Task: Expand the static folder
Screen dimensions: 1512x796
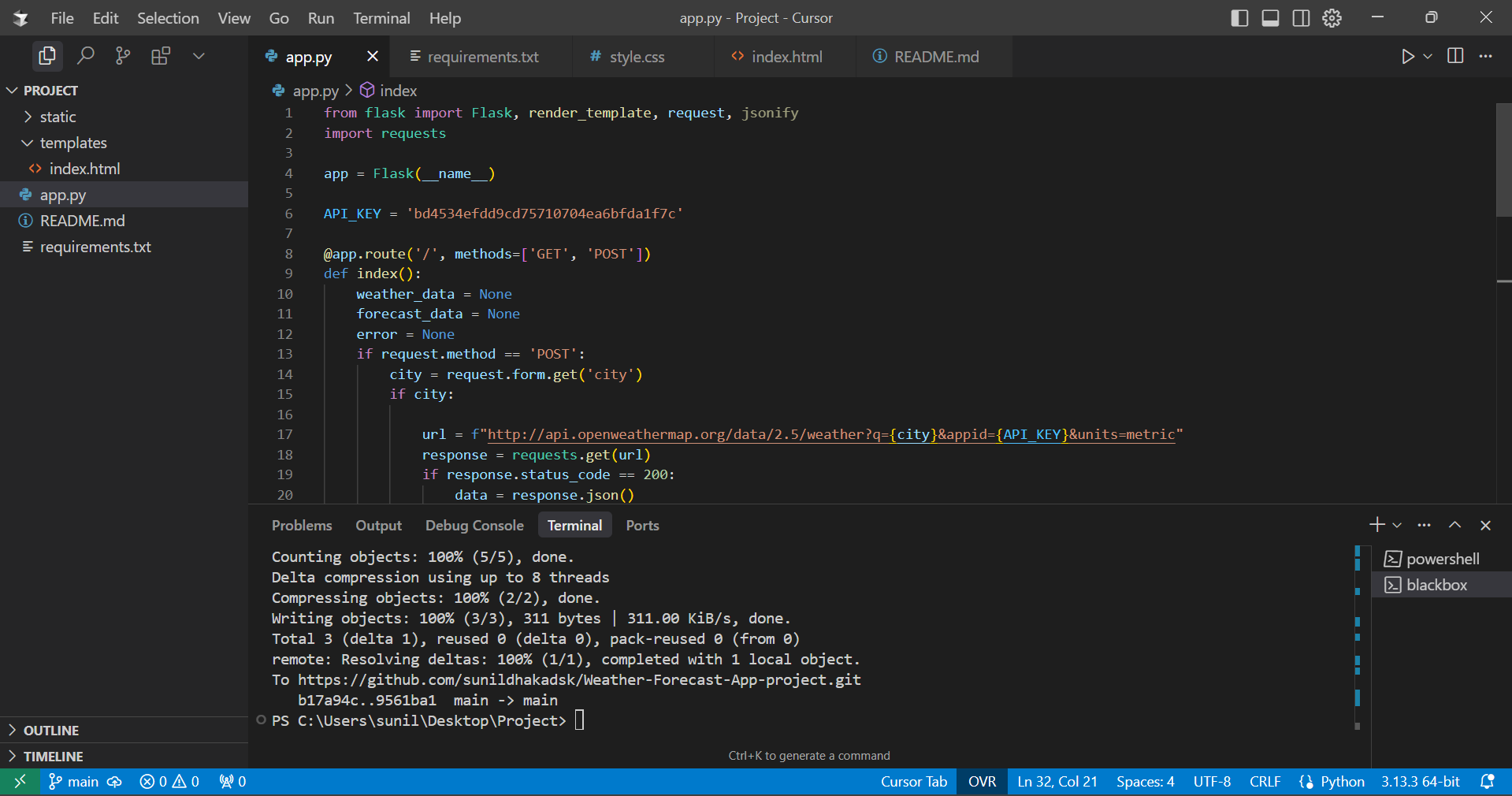Action: coord(58,117)
